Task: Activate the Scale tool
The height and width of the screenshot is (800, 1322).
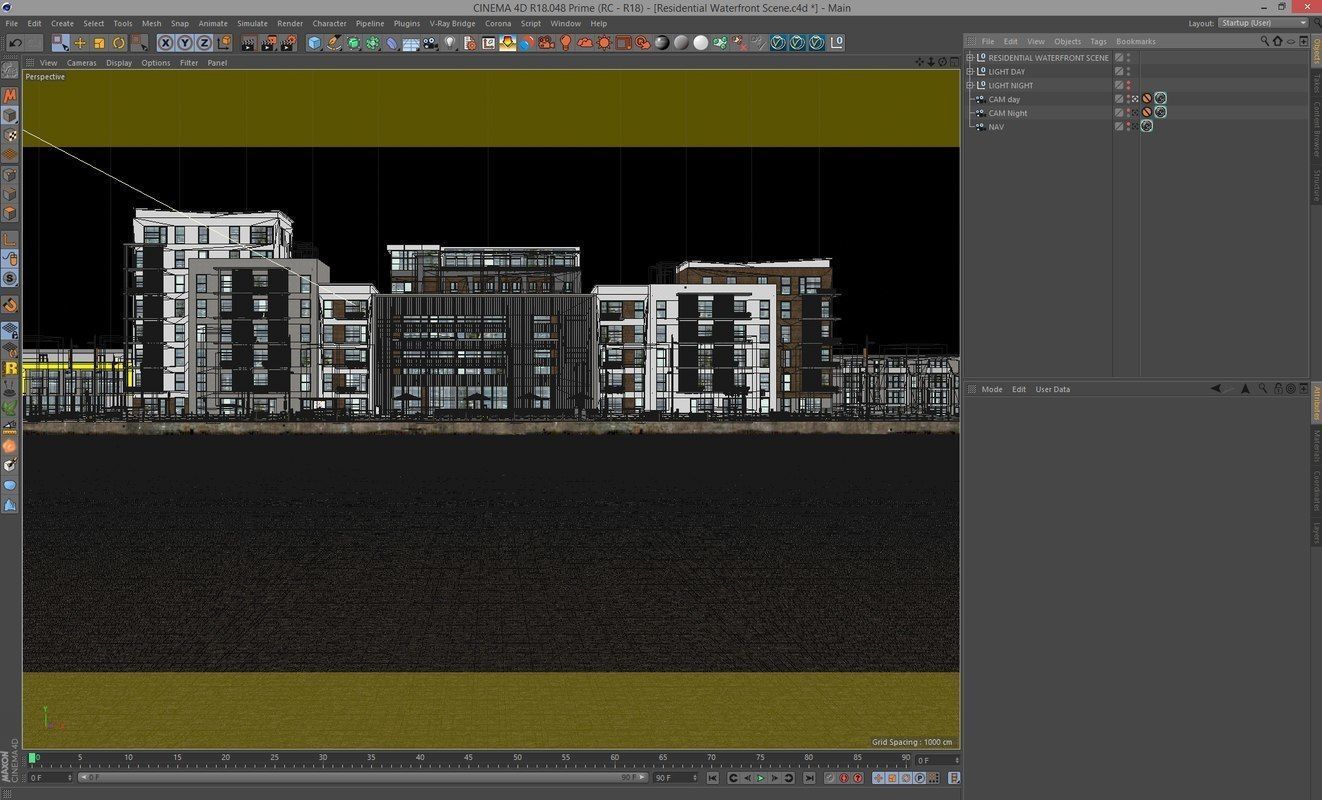Action: click(99, 43)
